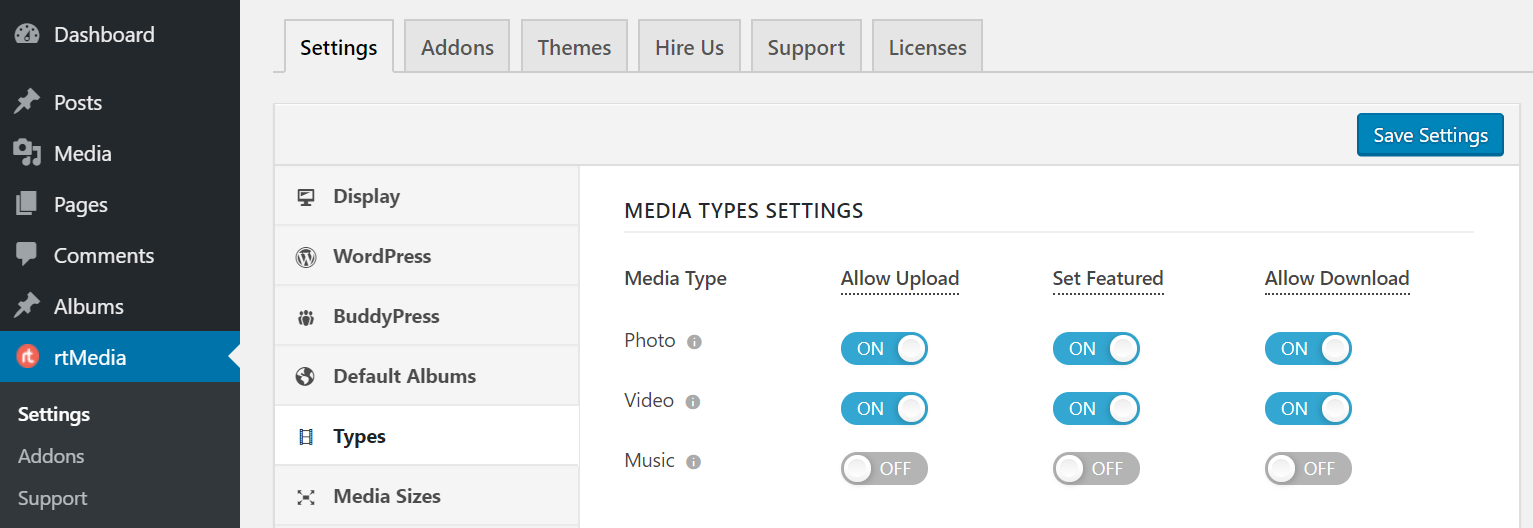The width and height of the screenshot is (1533, 528).
Task: Click the Comments speech bubble icon
Action: coord(27,254)
